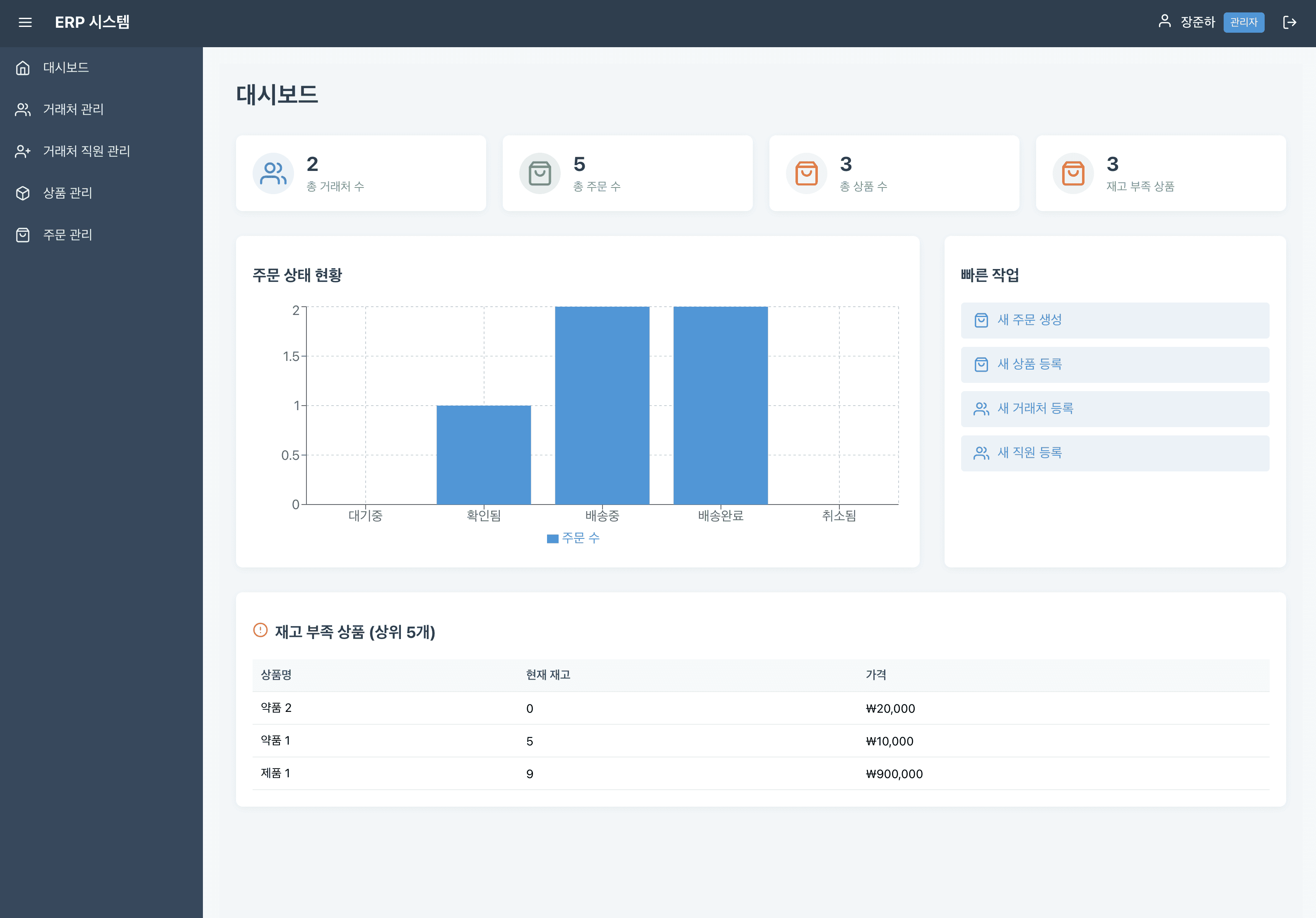
Task: Open the 거래처 관리 menu item
Action: pyautogui.click(x=101, y=109)
